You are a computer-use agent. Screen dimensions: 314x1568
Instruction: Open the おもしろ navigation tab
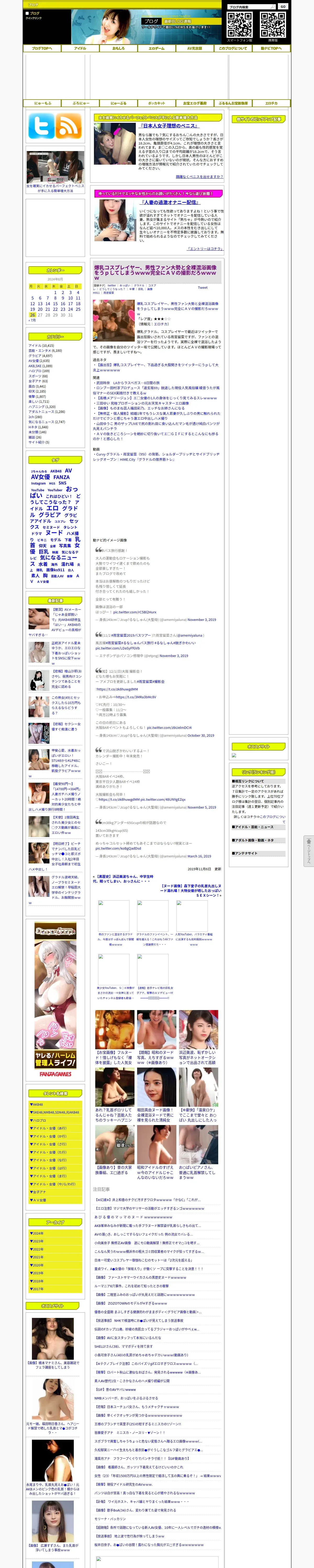[118, 48]
